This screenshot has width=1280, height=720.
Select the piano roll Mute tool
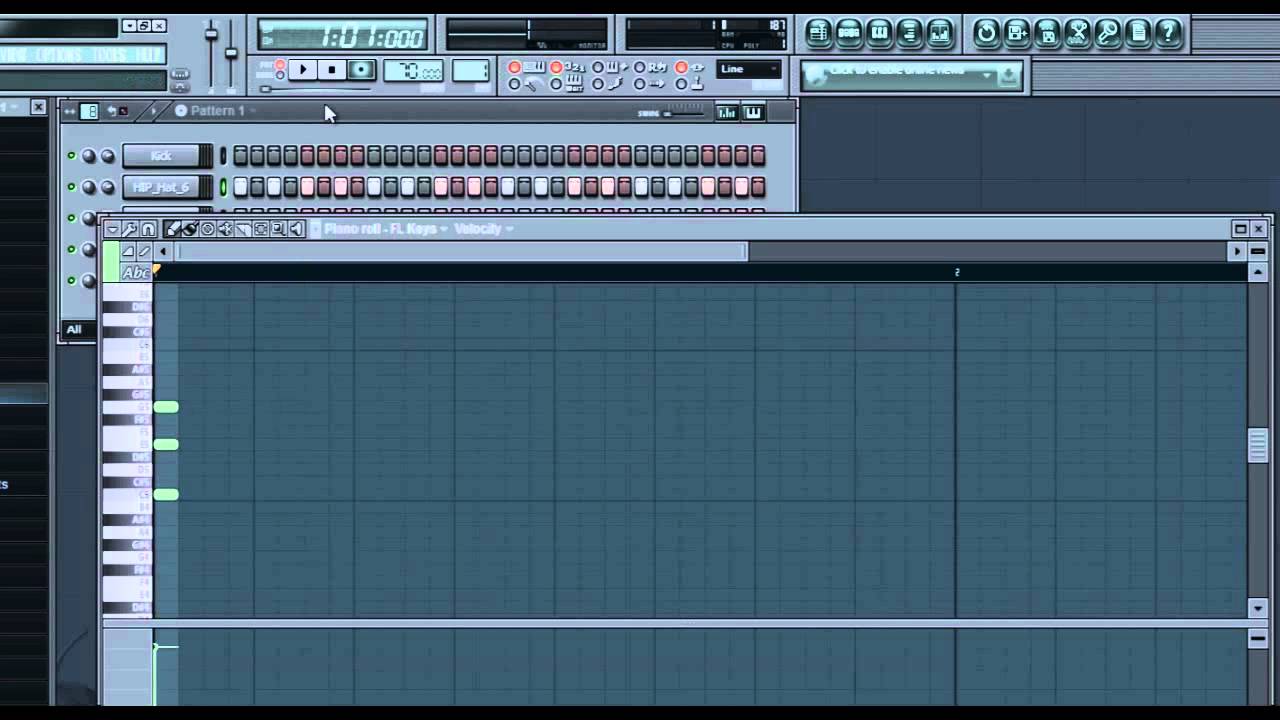tap(225, 229)
